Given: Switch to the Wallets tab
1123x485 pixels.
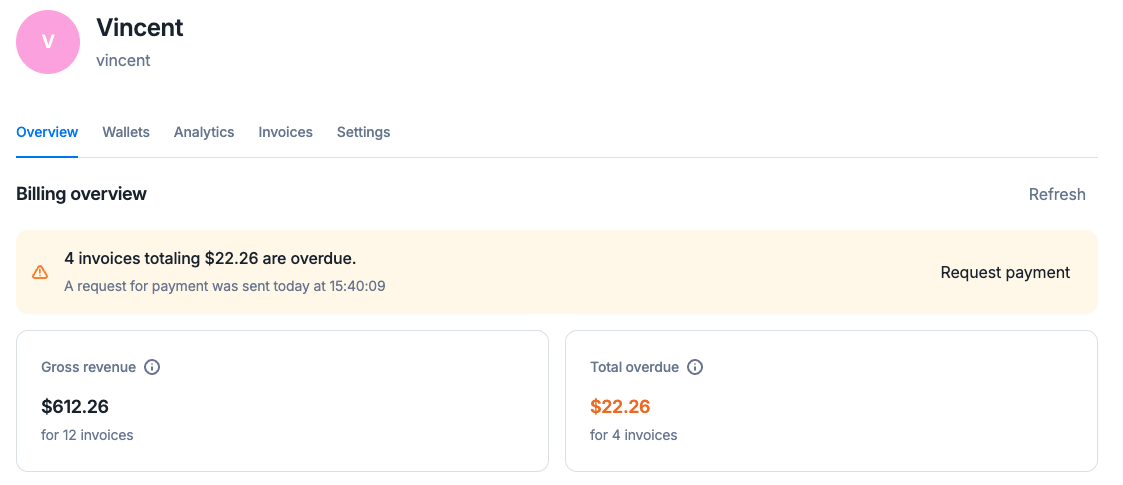Looking at the screenshot, I should pos(126,132).
